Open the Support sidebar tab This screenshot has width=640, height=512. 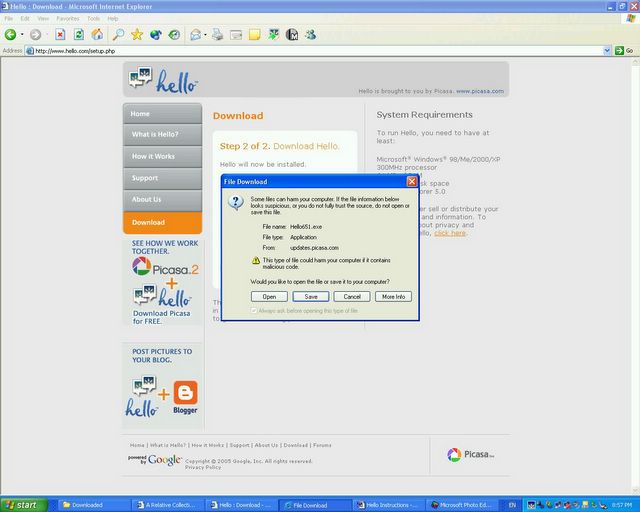(162, 178)
